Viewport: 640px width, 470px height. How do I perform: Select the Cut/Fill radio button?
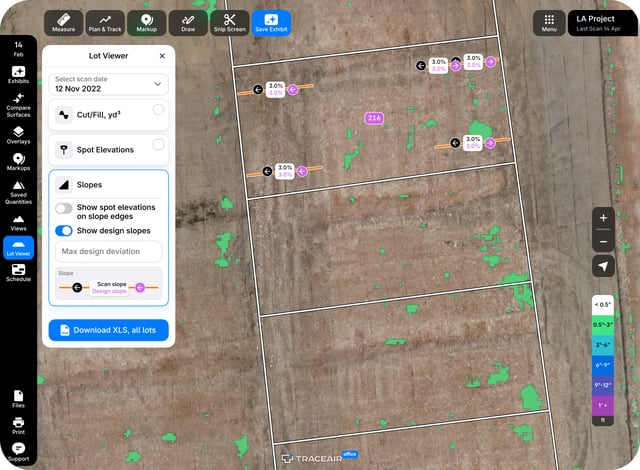[158, 109]
